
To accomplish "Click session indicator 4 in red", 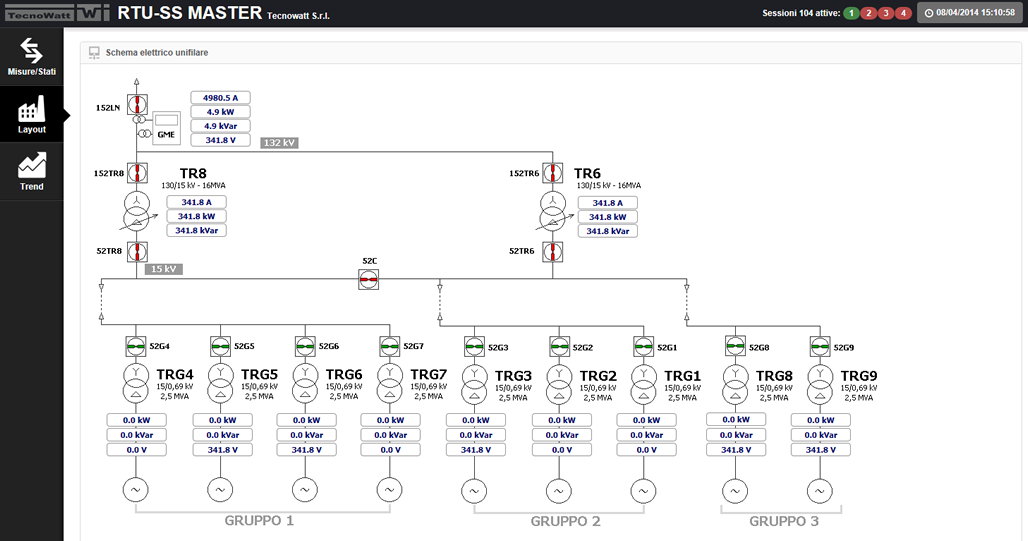I will (x=903, y=13).
